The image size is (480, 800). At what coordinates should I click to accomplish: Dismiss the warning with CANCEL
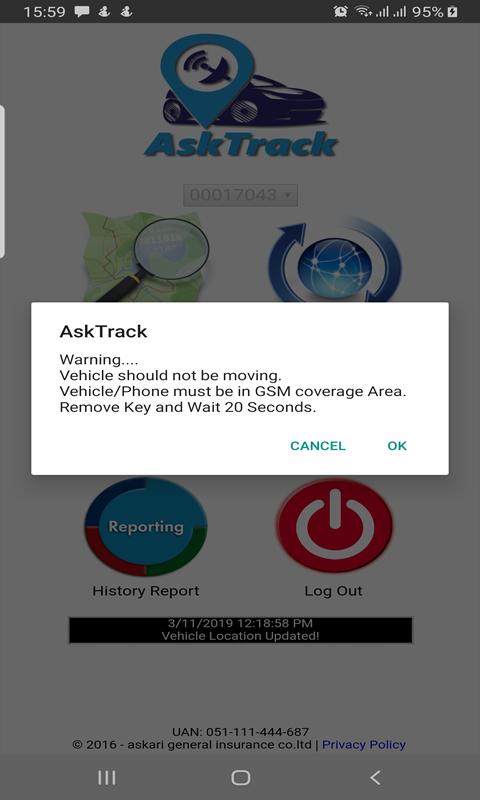point(318,446)
